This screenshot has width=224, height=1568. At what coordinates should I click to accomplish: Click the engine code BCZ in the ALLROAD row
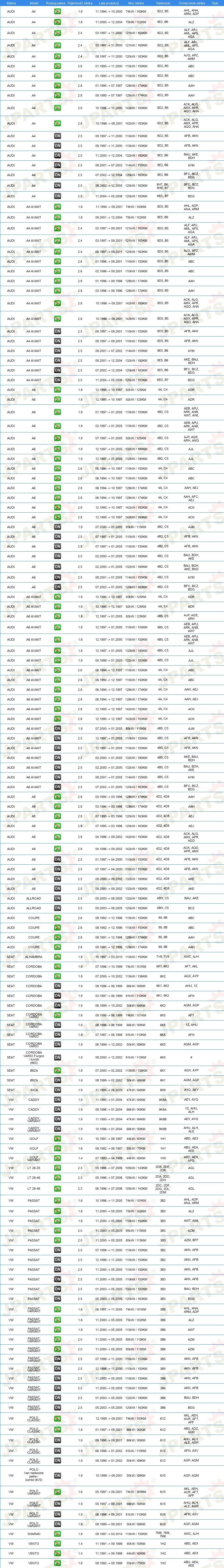coord(191,908)
